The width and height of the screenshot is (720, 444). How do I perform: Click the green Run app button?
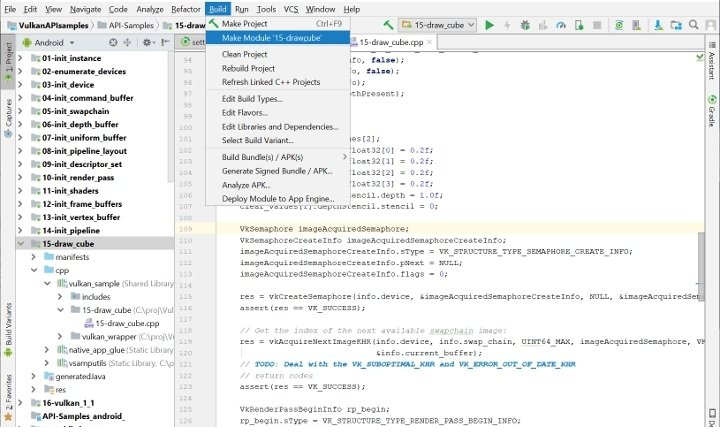coord(489,23)
